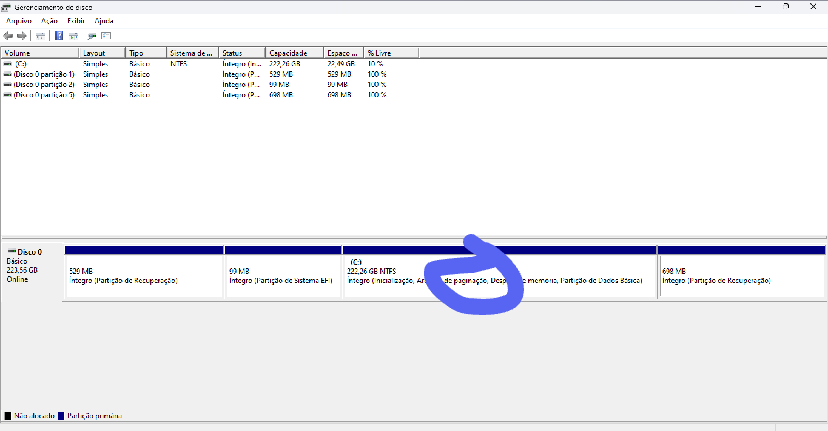Screen dimensions: 828x431
Task: Select the (C:) volume row
Action: point(211,64)
